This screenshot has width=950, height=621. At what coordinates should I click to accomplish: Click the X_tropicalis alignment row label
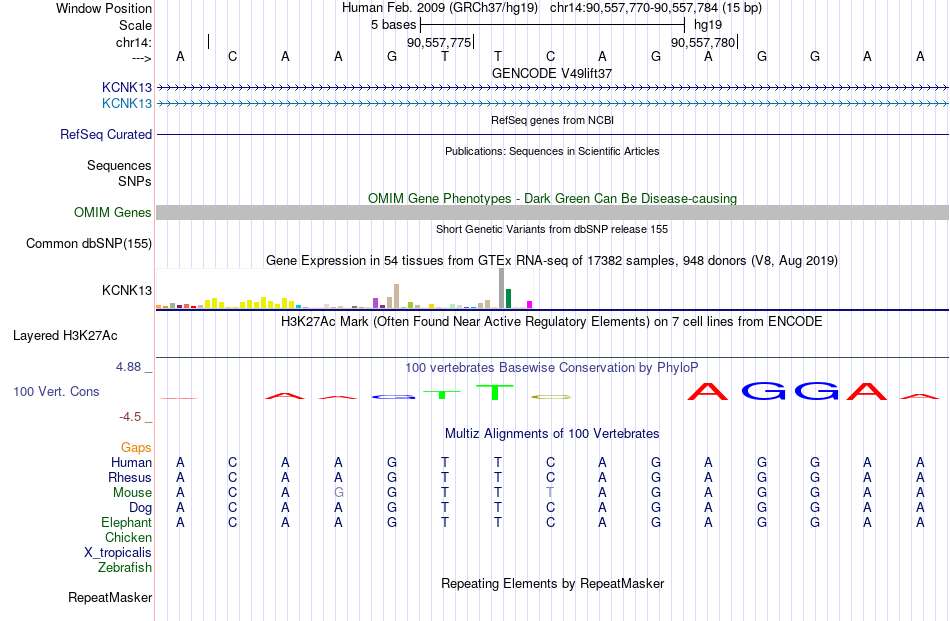(x=118, y=553)
